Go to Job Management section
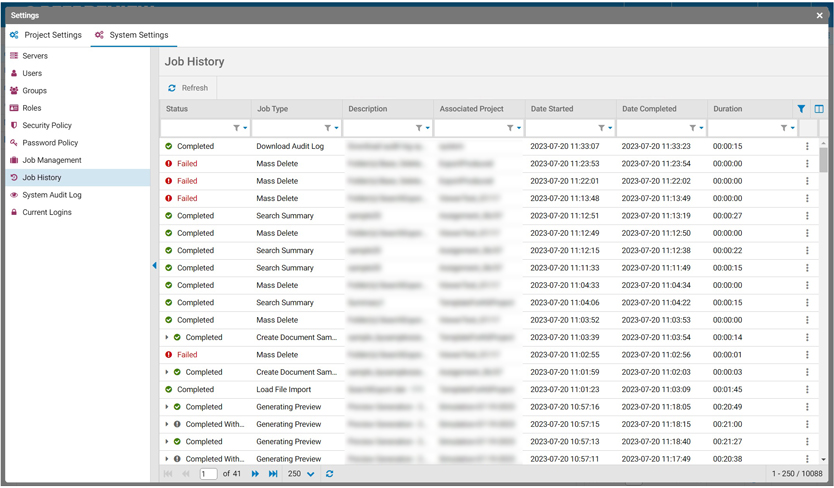 point(52,160)
